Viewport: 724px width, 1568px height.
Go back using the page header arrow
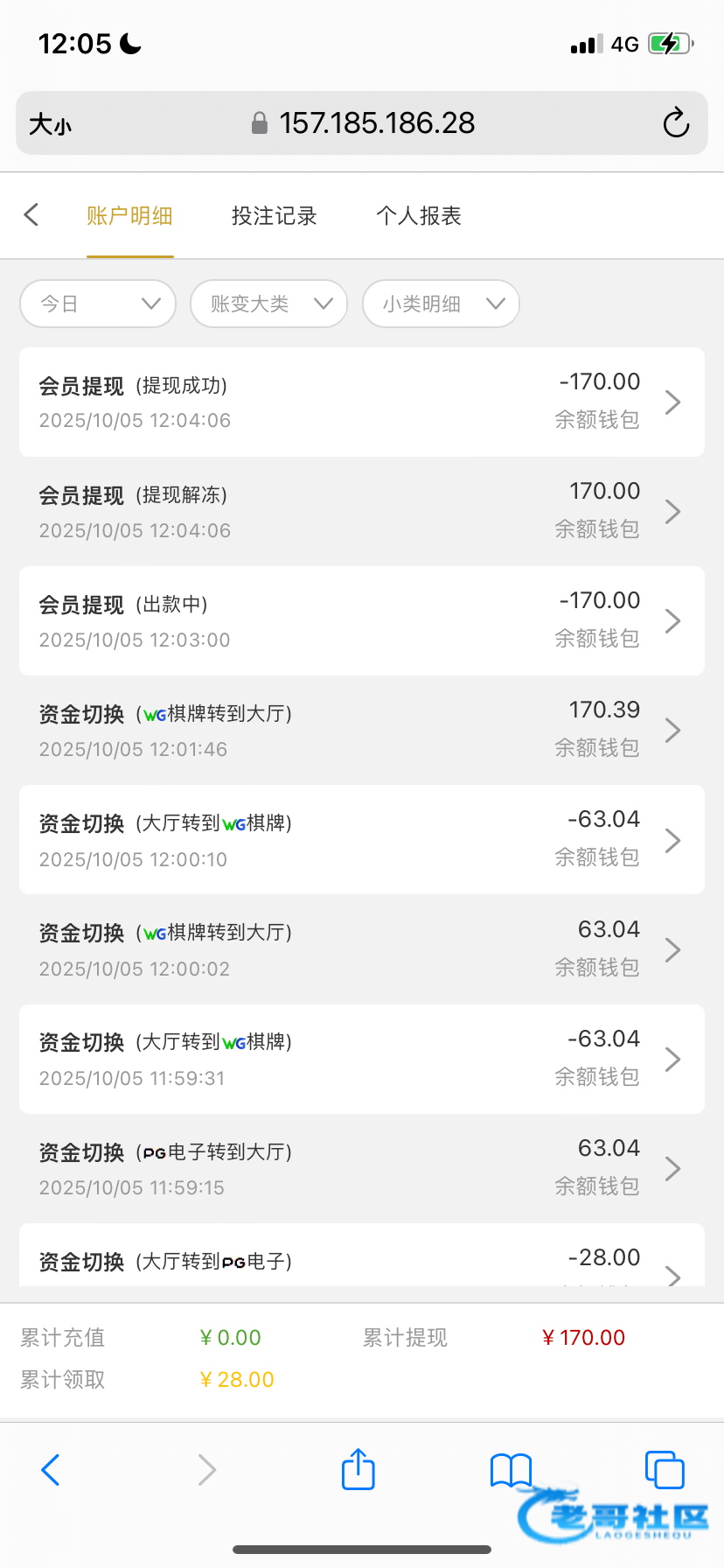pyautogui.click(x=31, y=215)
